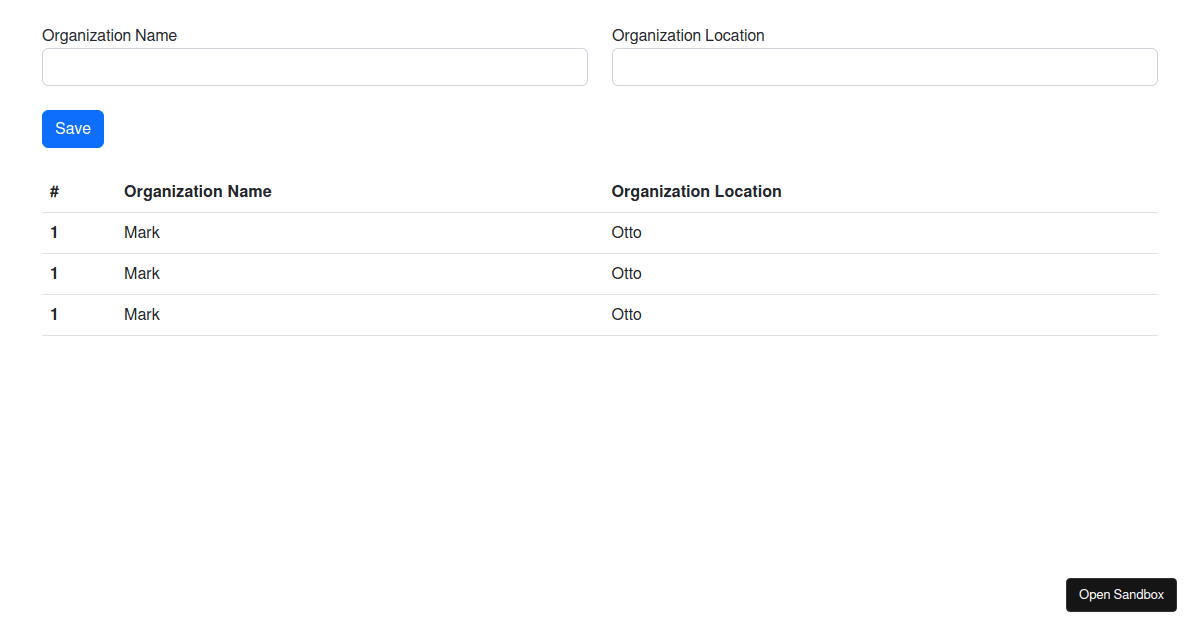Click the row number of the second row

click(x=54, y=273)
